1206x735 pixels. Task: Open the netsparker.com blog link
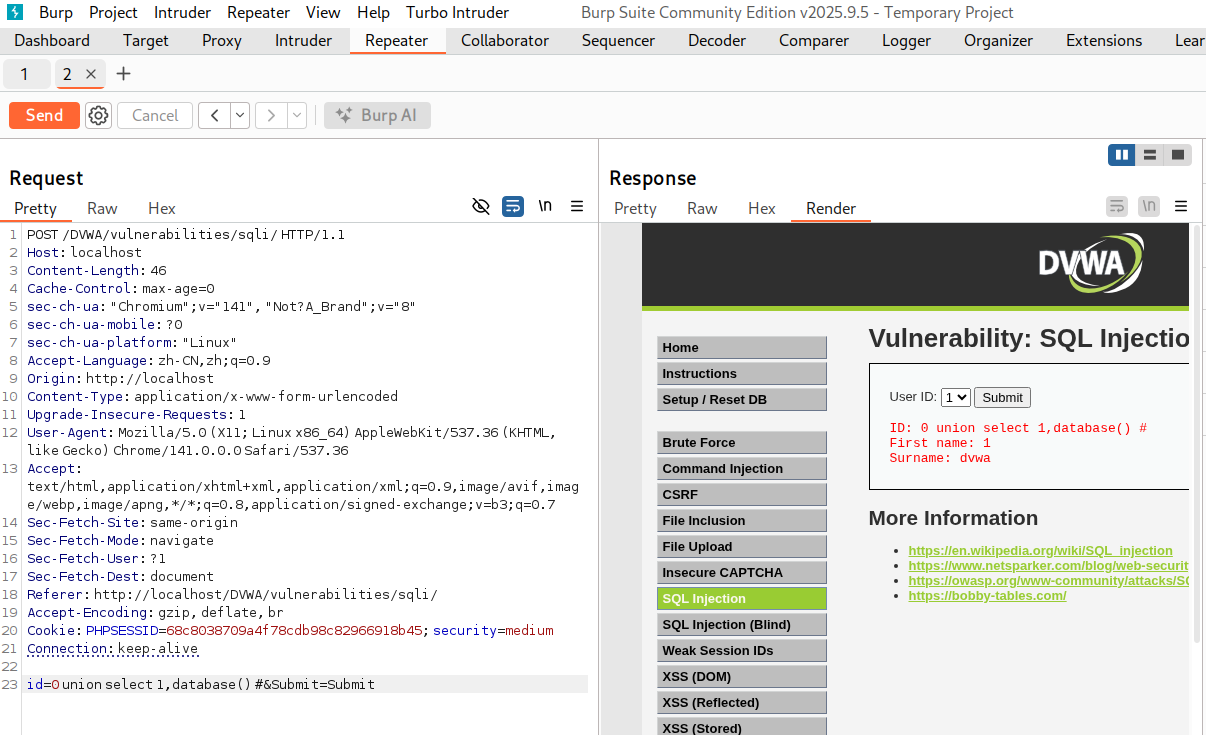pos(1048,566)
